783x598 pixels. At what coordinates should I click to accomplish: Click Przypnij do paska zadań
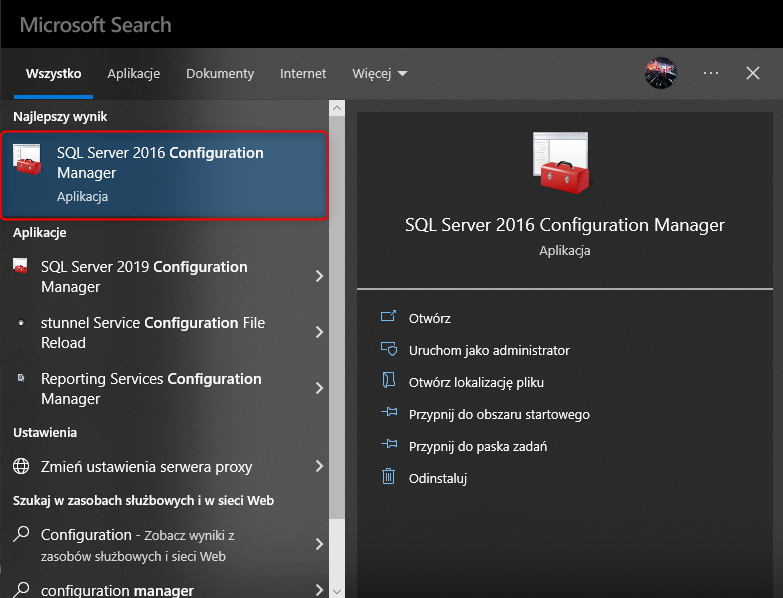coord(478,446)
